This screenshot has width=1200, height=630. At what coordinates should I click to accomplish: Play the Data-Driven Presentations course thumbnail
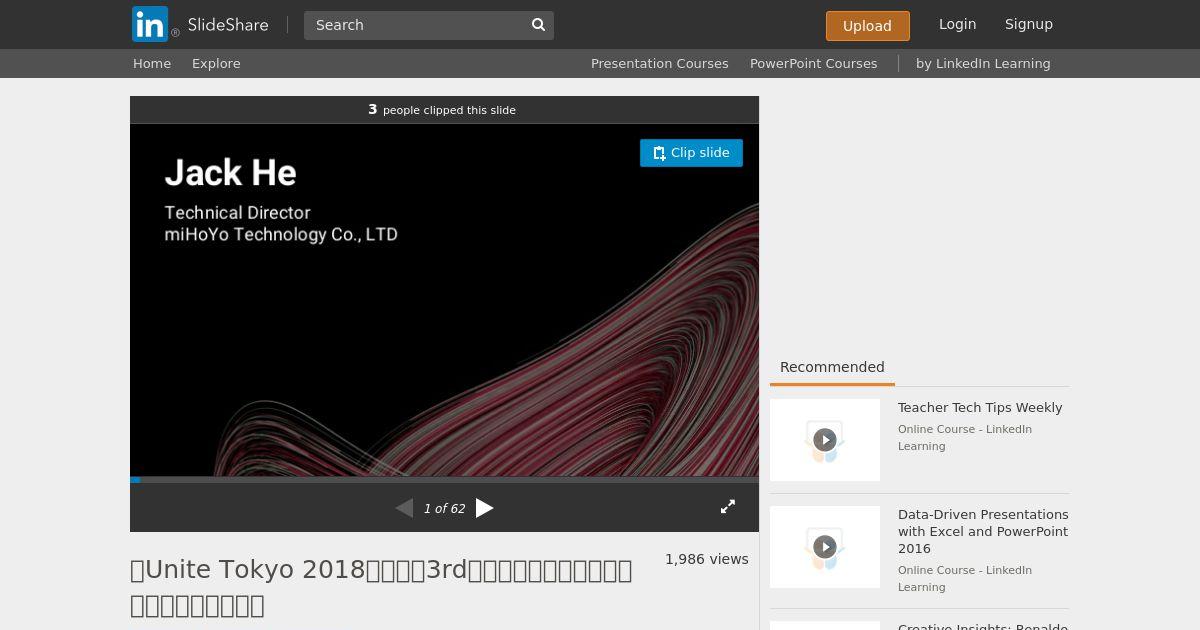point(825,547)
